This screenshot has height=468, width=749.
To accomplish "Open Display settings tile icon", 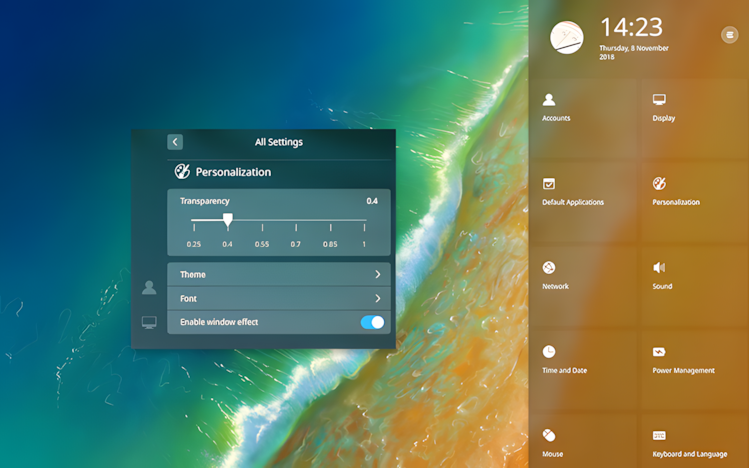I will click(x=659, y=99).
